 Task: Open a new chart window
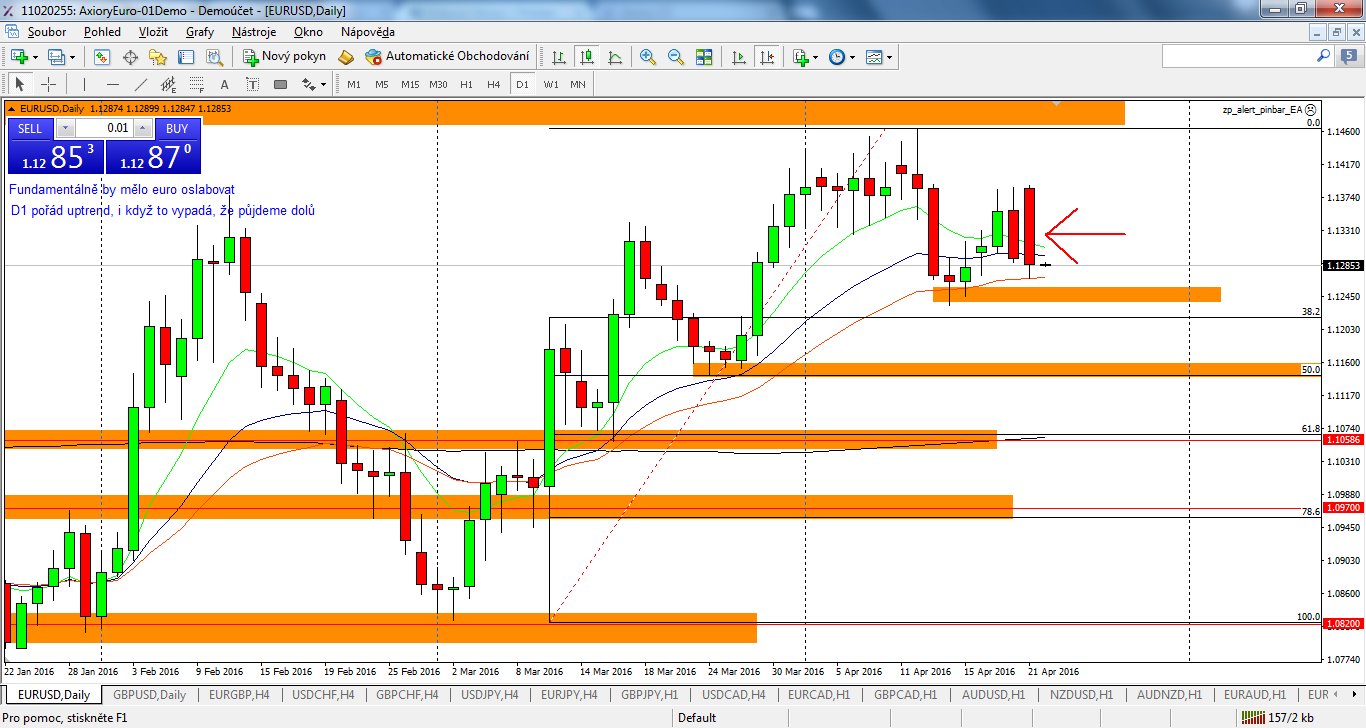[19, 57]
